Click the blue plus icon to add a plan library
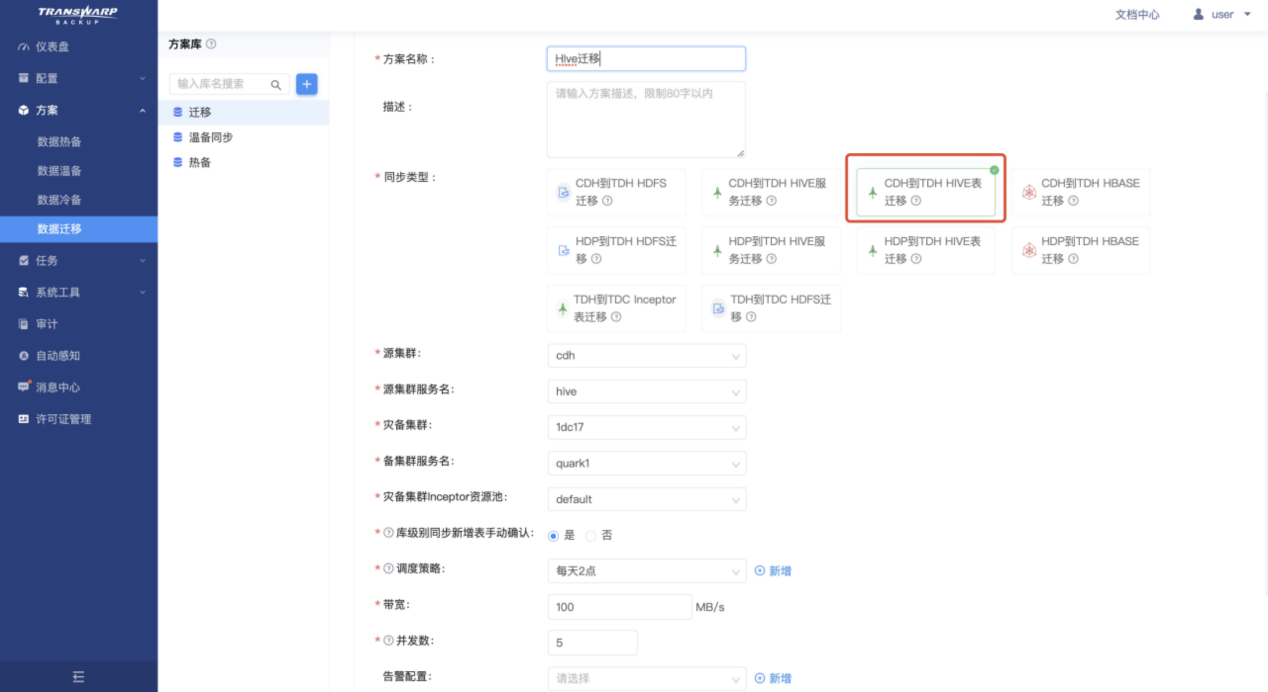1268x692 pixels. (307, 84)
